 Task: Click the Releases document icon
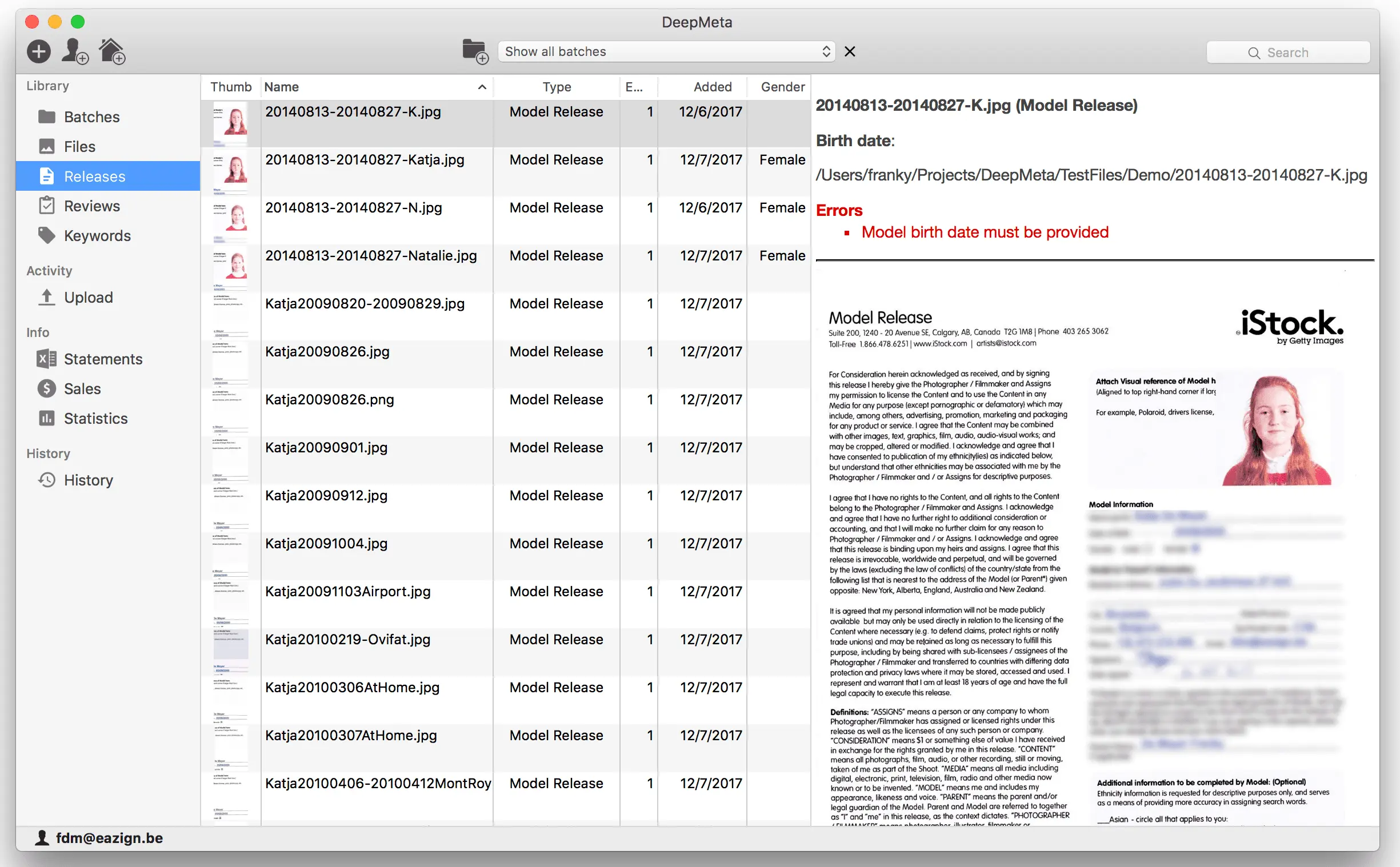pyautogui.click(x=46, y=176)
